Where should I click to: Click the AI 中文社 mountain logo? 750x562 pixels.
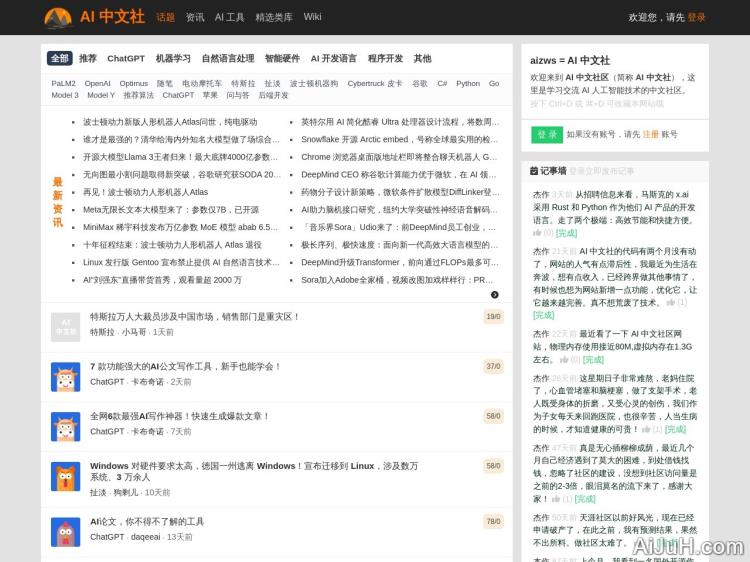coord(58,18)
